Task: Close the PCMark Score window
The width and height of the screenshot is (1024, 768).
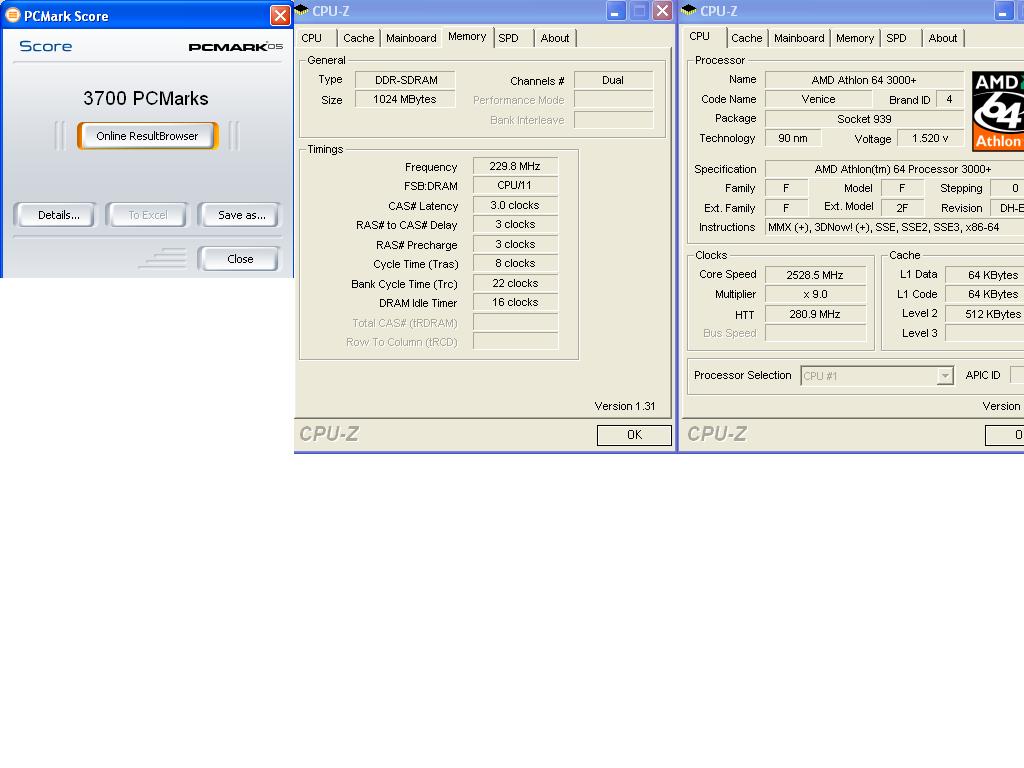Action: tap(280, 15)
